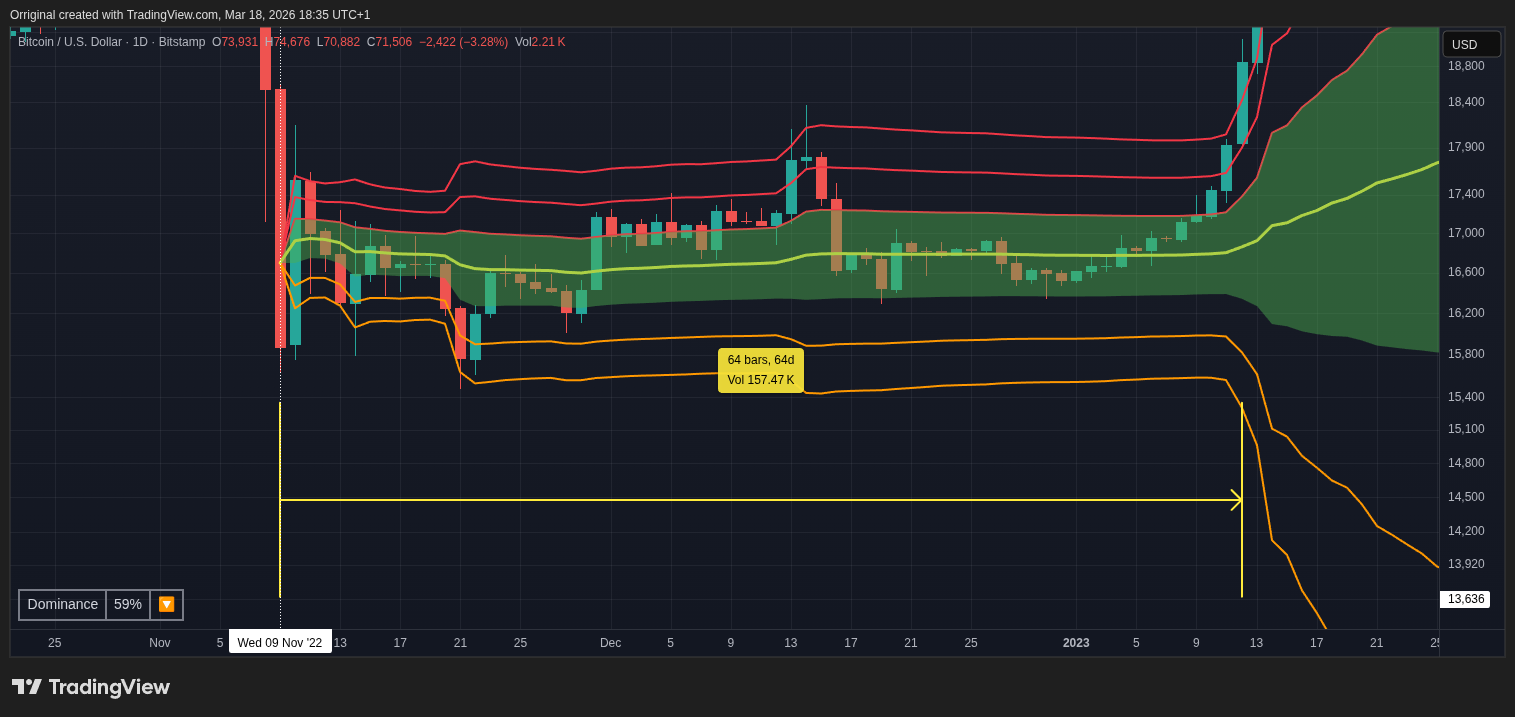Click the 13,920 price scale label
The height and width of the screenshot is (717, 1515).
1466,564
